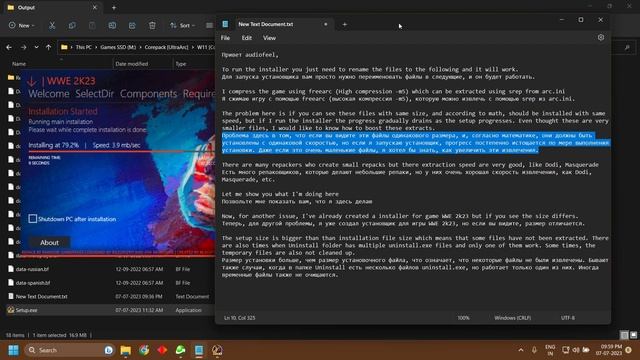Select the New Text Document.txt file row

pos(109,296)
